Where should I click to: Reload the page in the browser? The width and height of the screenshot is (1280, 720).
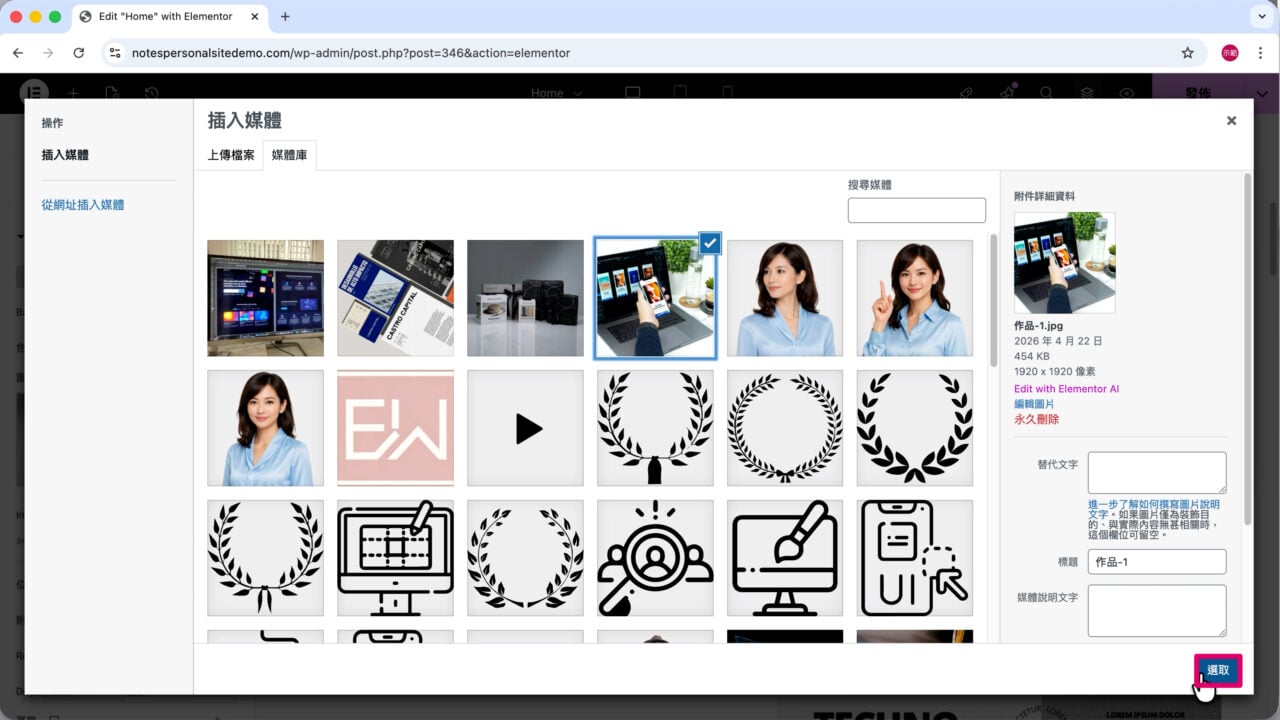pos(79,53)
